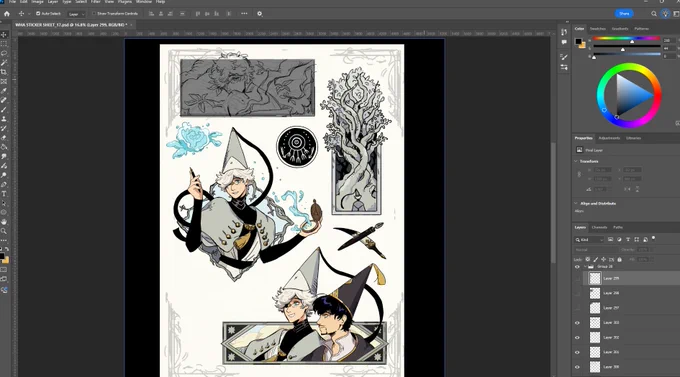The image size is (680, 377).
Task: Filter layers by smart objects icon
Action: 645,239
